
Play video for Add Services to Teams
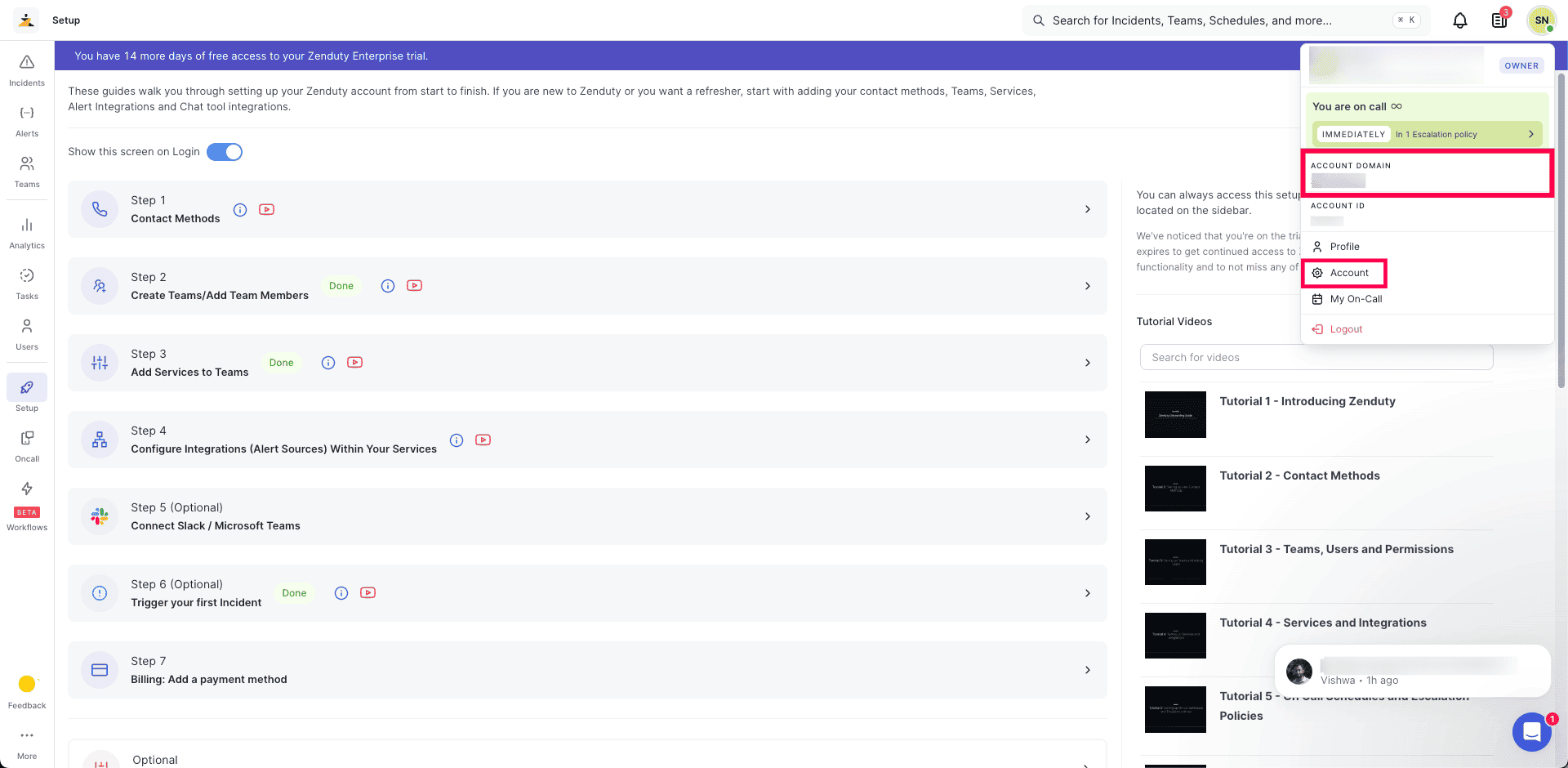pos(354,363)
